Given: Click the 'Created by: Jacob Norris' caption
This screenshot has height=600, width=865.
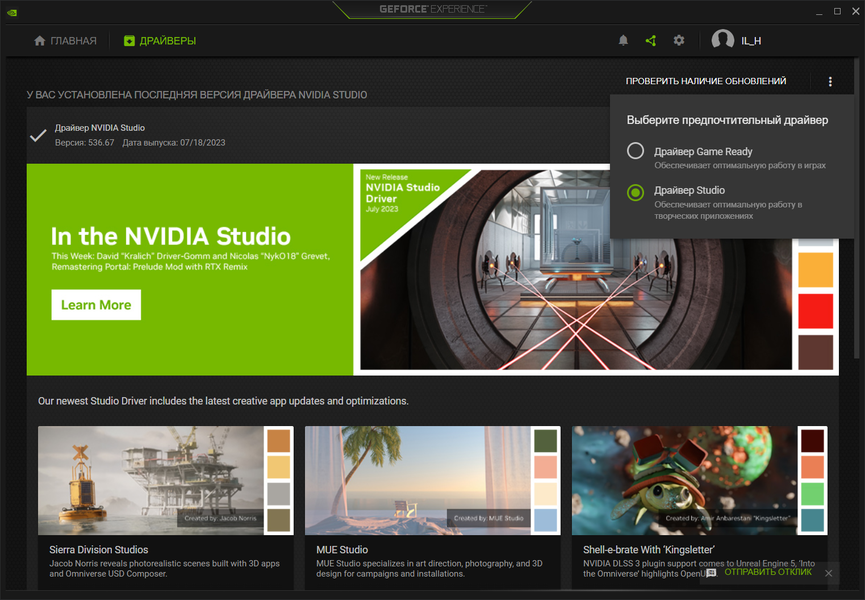Looking at the screenshot, I should click(x=220, y=518).
